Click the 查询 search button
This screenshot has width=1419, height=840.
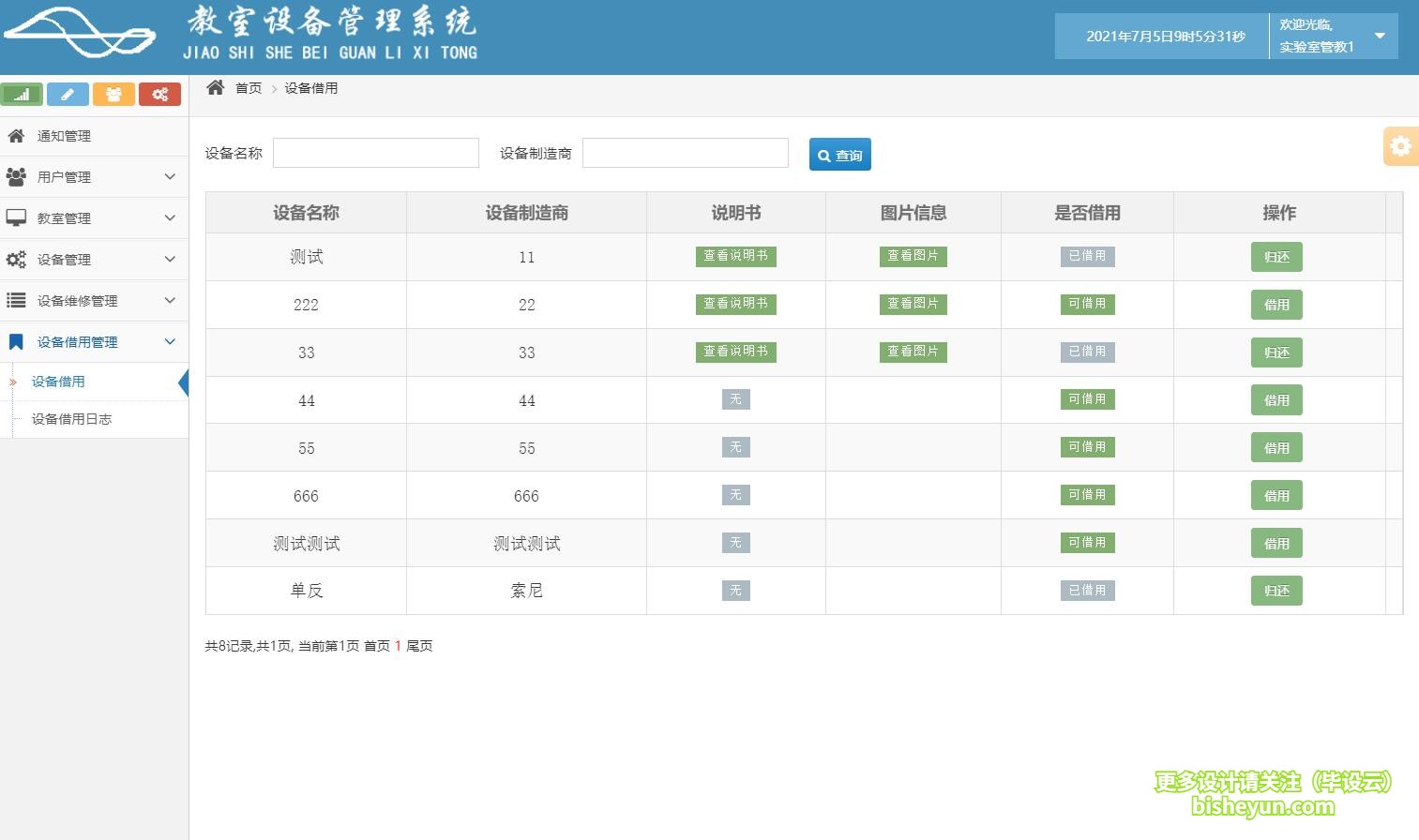pyautogui.click(x=839, y=154)
